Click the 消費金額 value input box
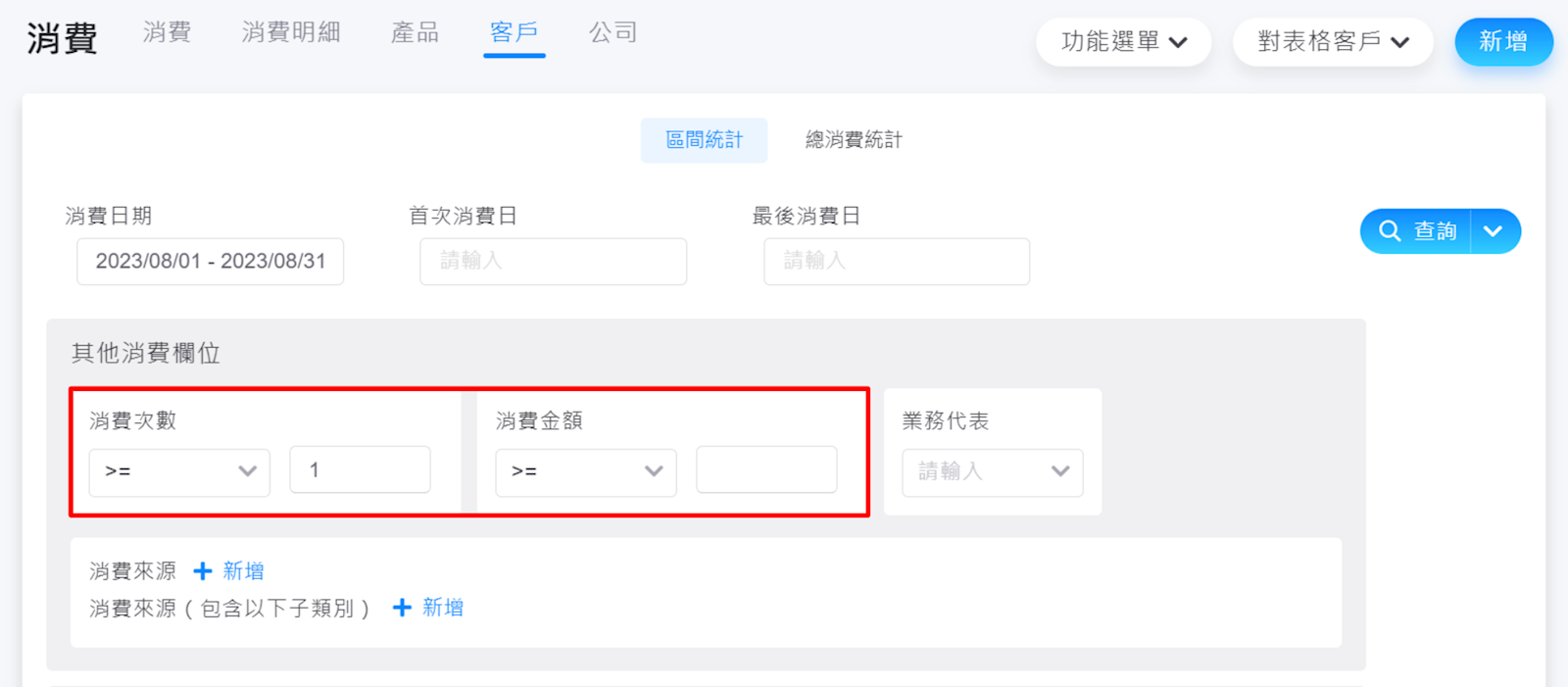 click(x=766, y=469)
